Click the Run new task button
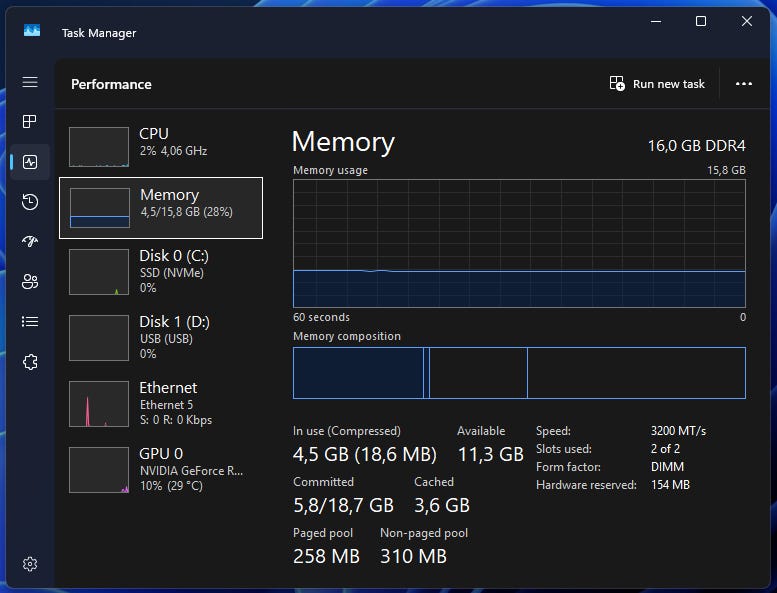 pyautogui.click(x=657, y=84)
